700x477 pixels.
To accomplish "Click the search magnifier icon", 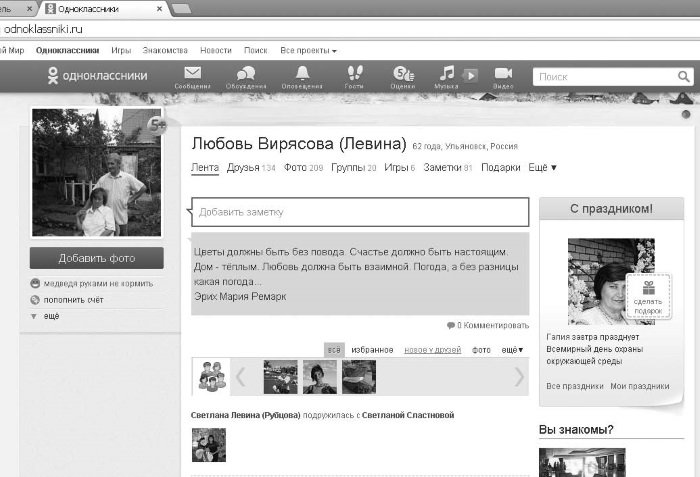I will 684,76.
